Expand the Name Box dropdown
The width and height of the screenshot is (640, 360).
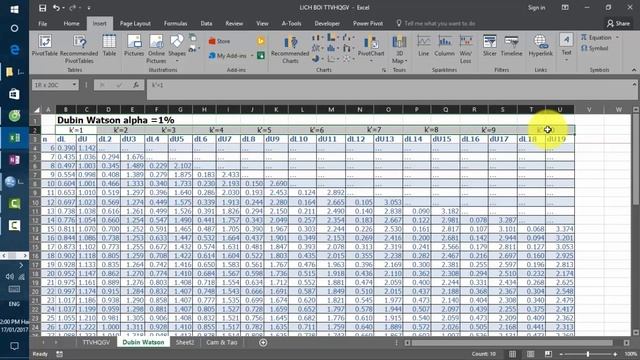coord(74,85)
